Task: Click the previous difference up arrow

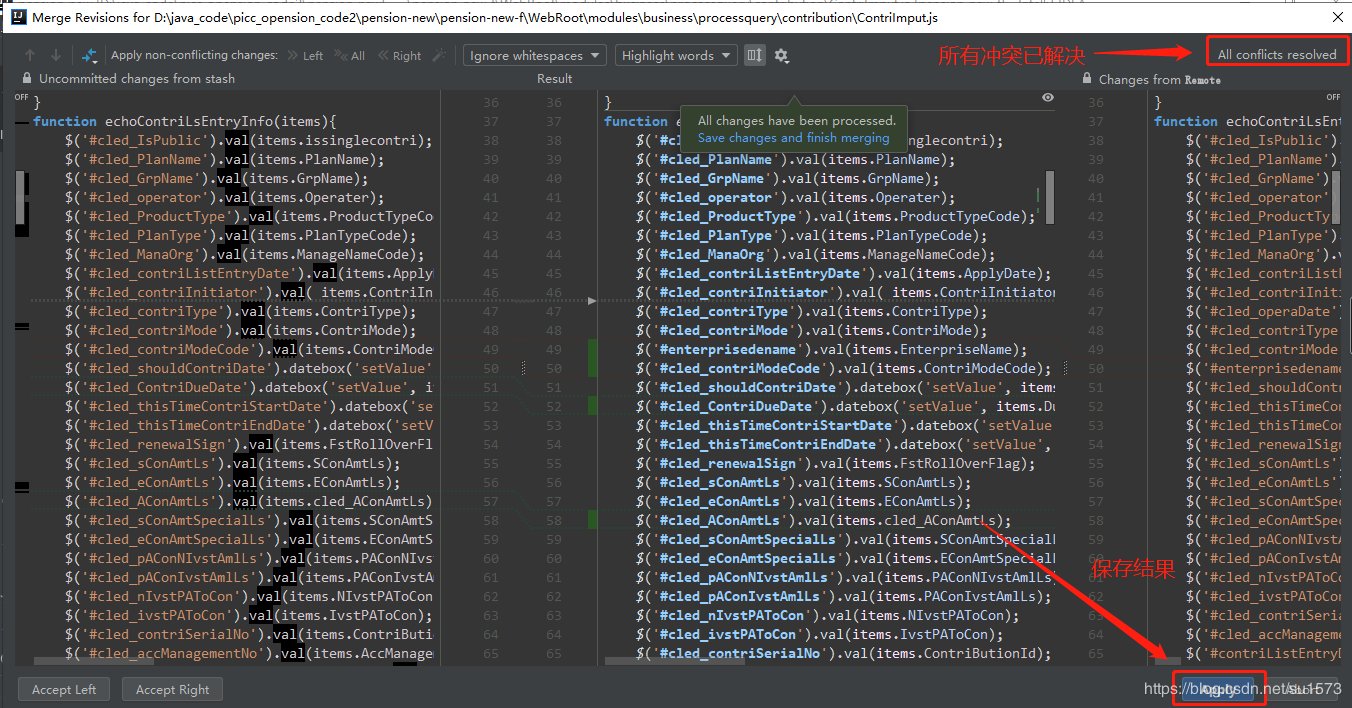Action: point(30,56)
